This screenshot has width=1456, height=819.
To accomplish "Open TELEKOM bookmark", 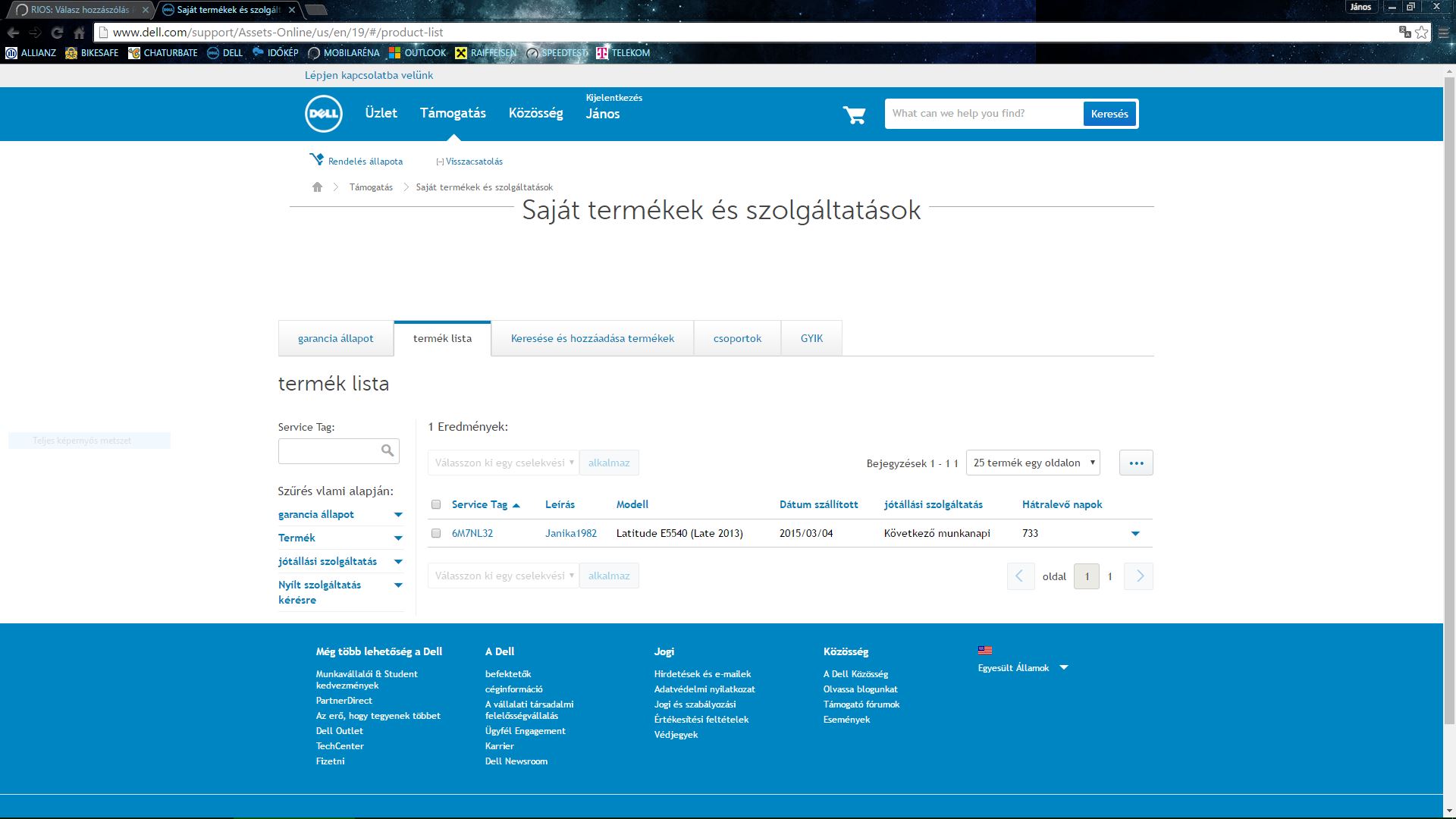I will click(x=623, y=53).
